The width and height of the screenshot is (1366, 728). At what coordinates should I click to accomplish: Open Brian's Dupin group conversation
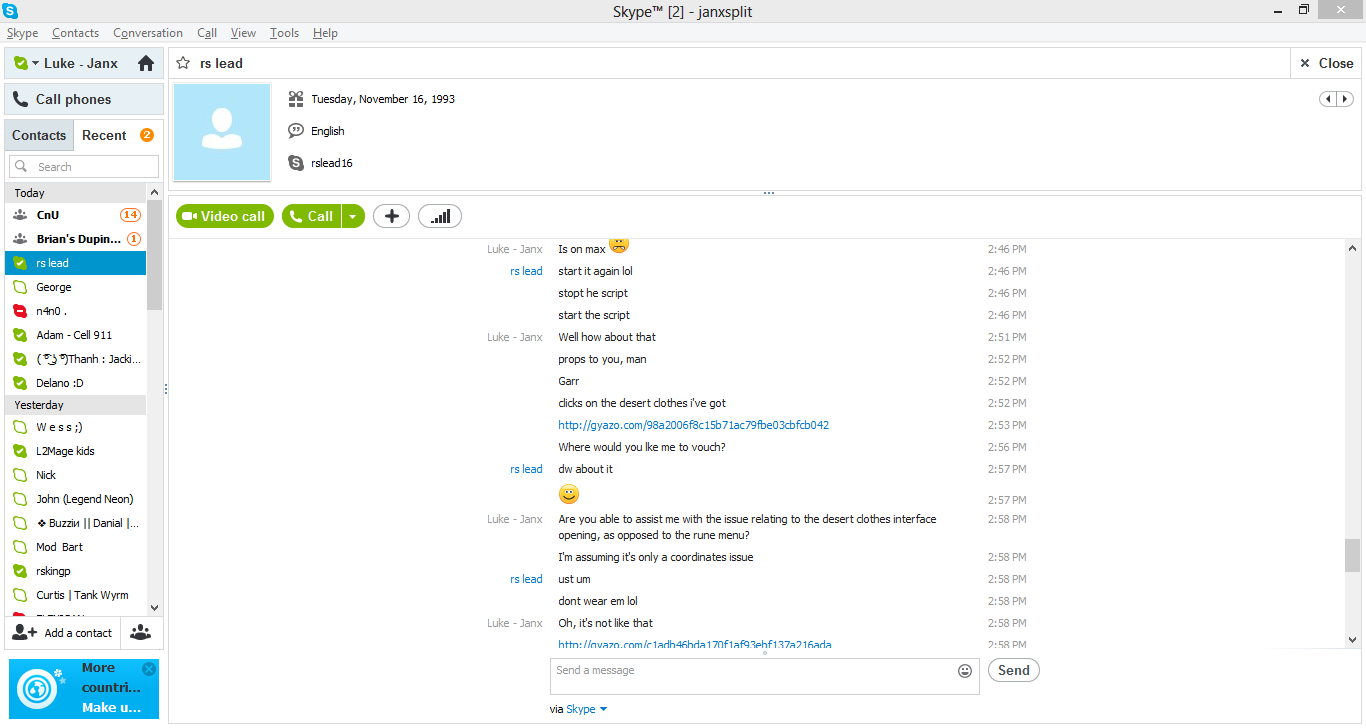coord(76,239)
